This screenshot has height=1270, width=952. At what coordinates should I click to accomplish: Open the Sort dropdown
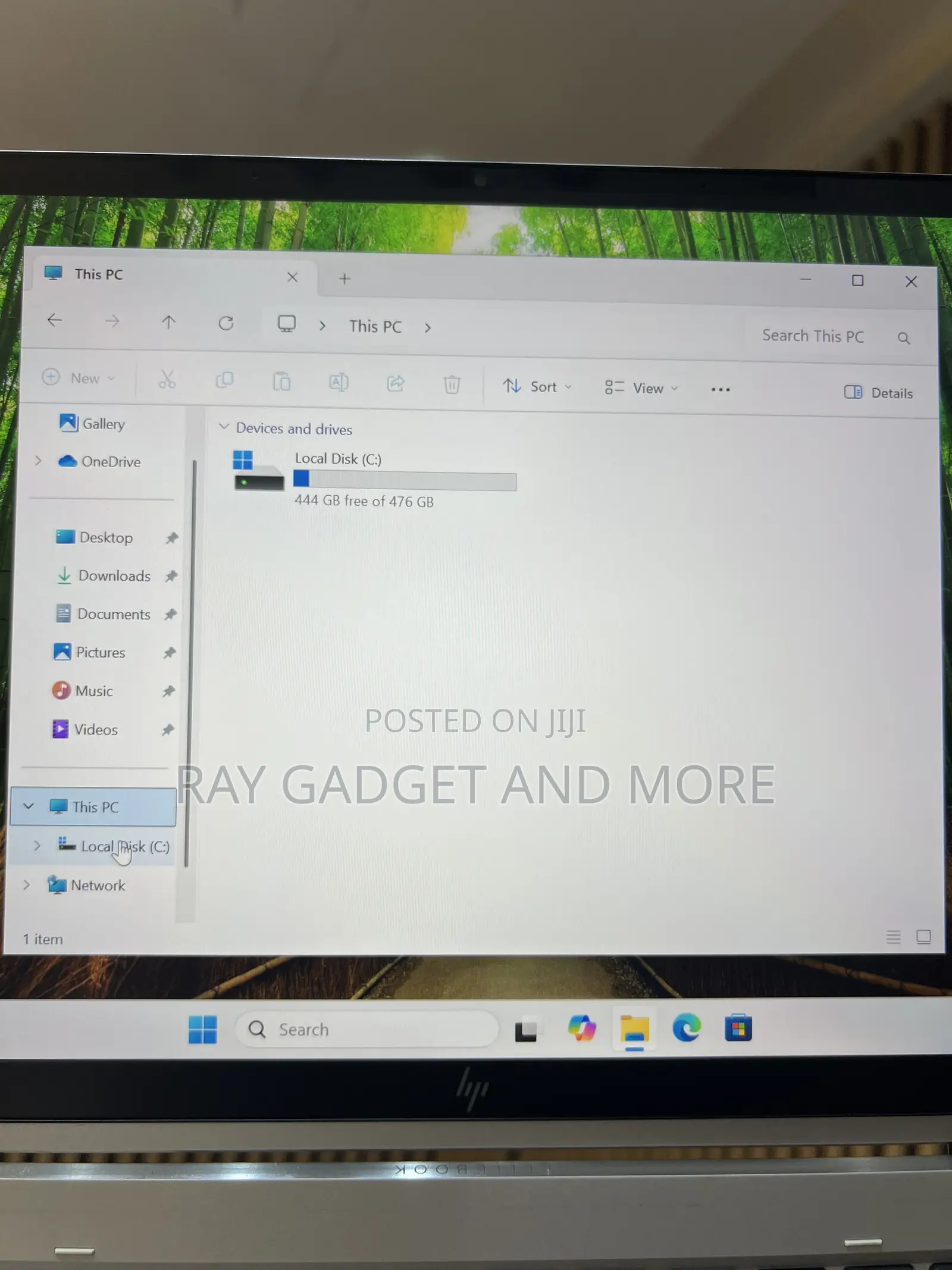537,387
